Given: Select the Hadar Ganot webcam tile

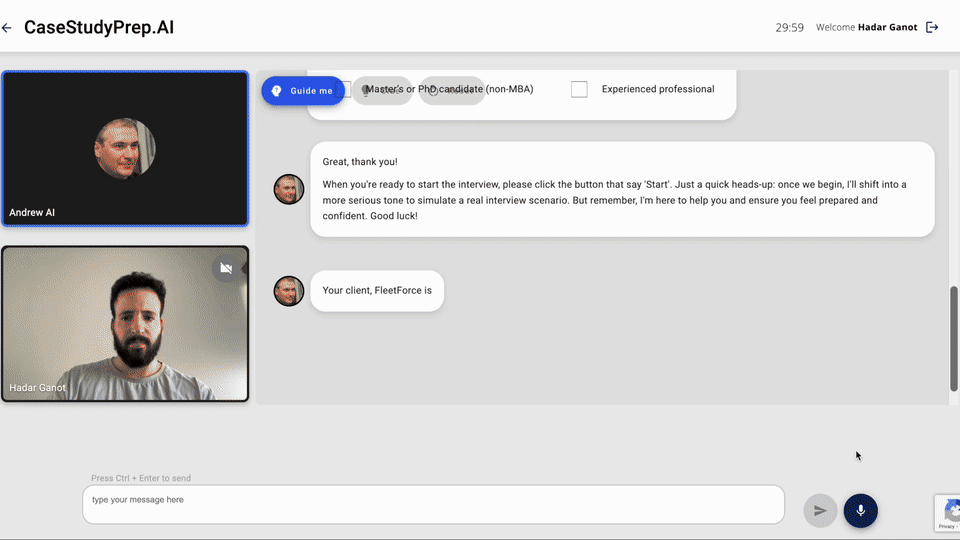Looking at the screenshot, I should [x=125, y=324].
